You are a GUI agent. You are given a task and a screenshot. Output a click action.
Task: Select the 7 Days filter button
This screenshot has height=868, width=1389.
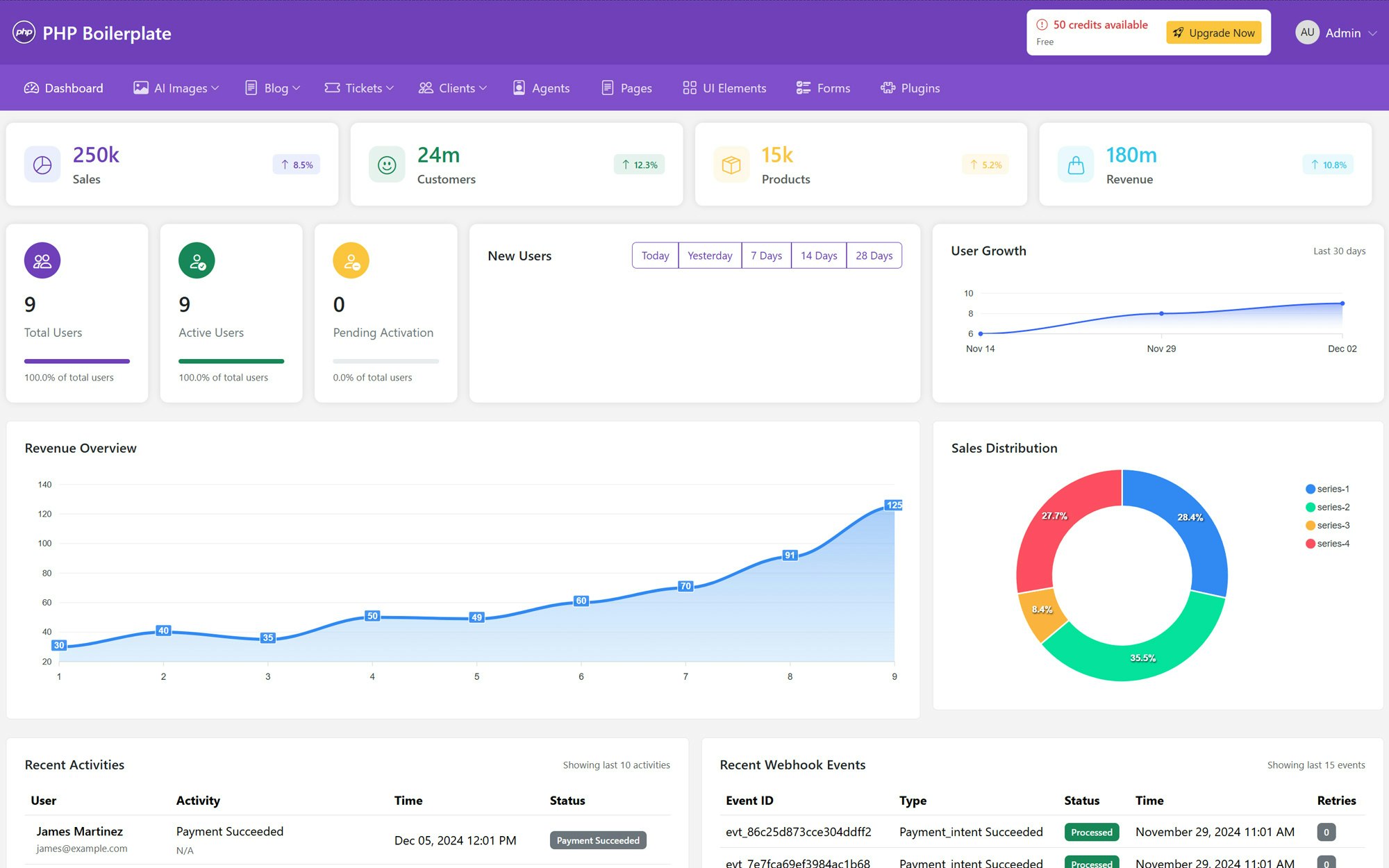(x=766, y=256)
